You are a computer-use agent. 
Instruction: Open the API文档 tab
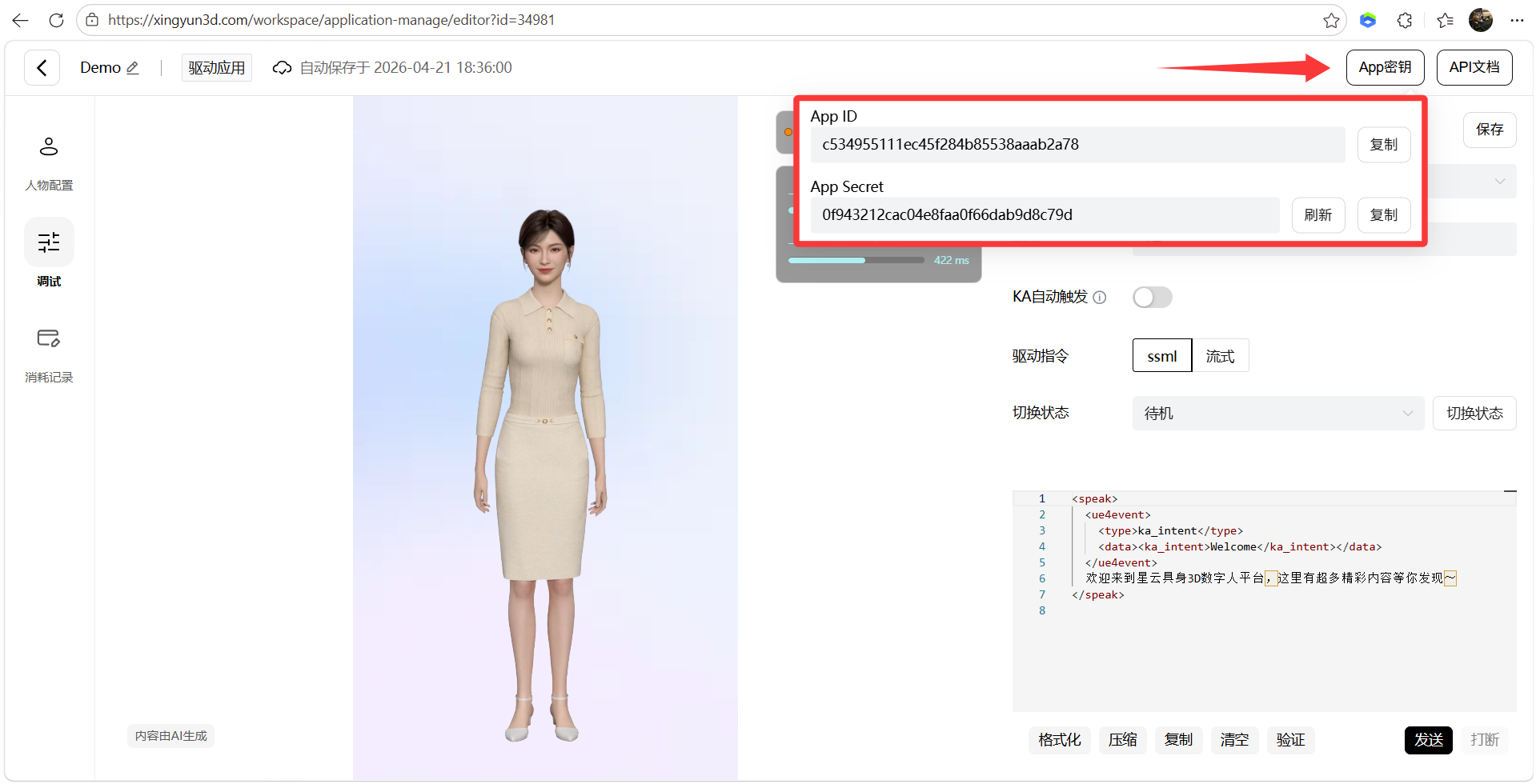(1474, 67)
